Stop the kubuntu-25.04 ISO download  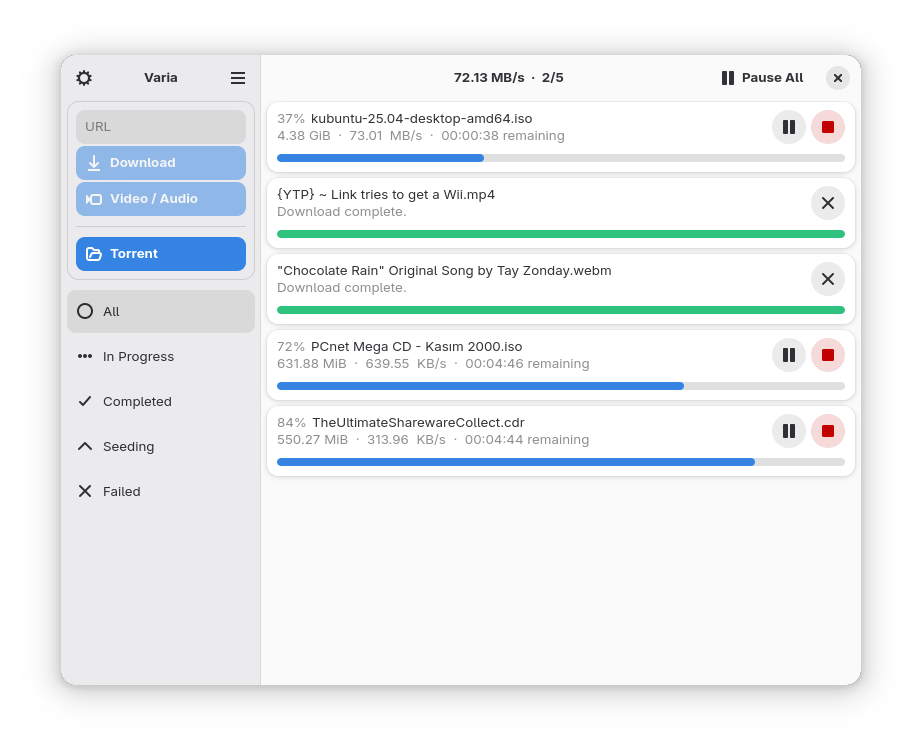tap(828, 127)
